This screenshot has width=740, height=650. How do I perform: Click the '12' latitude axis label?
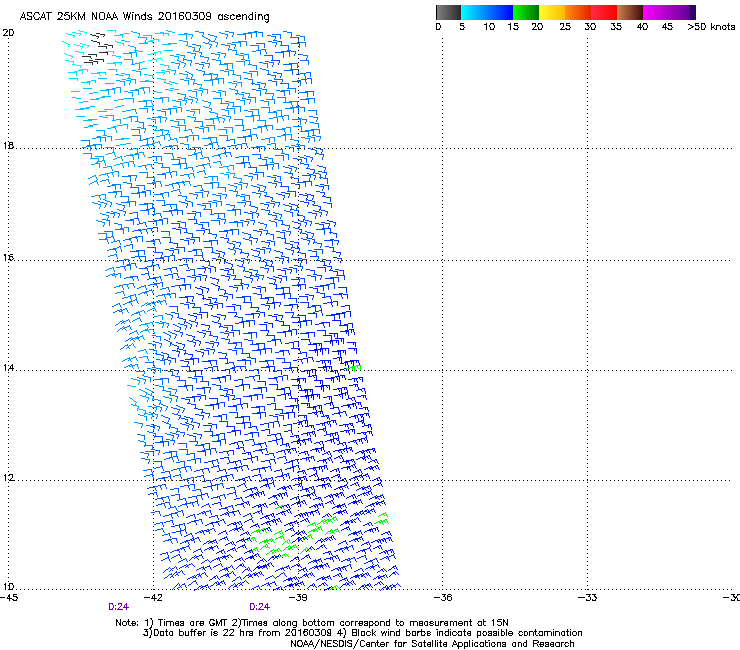[x=8, y=478]
